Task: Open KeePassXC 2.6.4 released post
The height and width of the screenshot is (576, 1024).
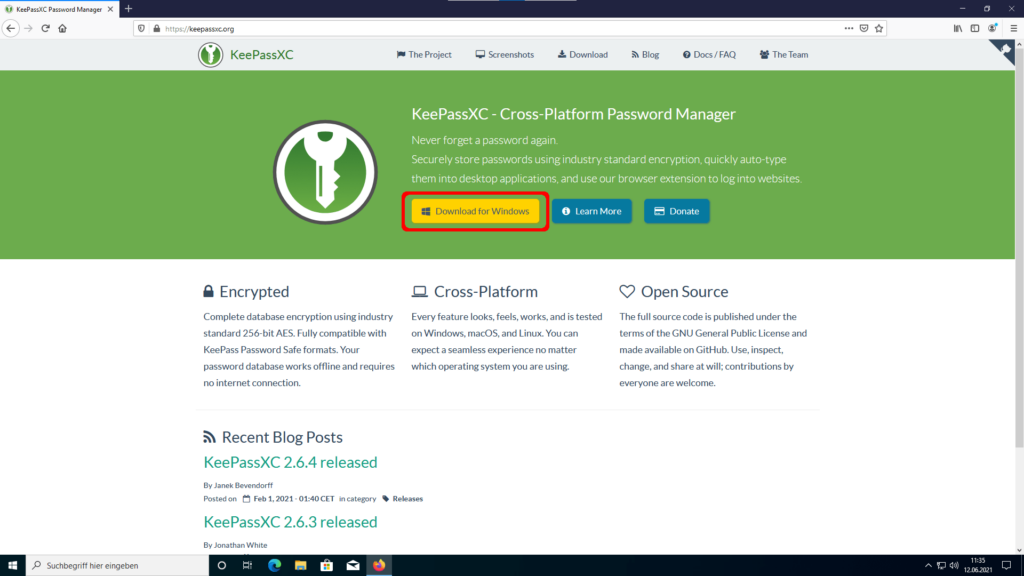Action: (x=291, y=462)
